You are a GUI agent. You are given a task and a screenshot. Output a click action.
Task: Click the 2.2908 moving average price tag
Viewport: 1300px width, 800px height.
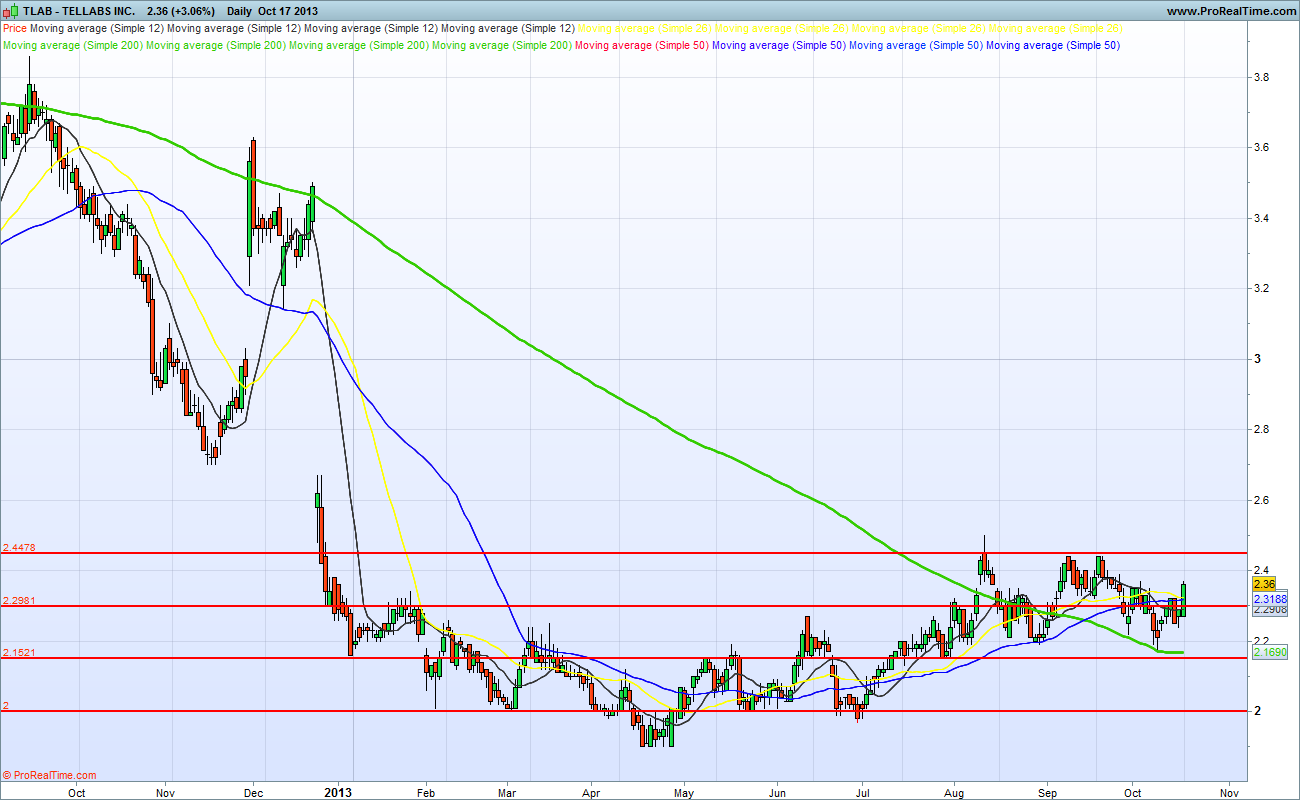pos(1269,609)
